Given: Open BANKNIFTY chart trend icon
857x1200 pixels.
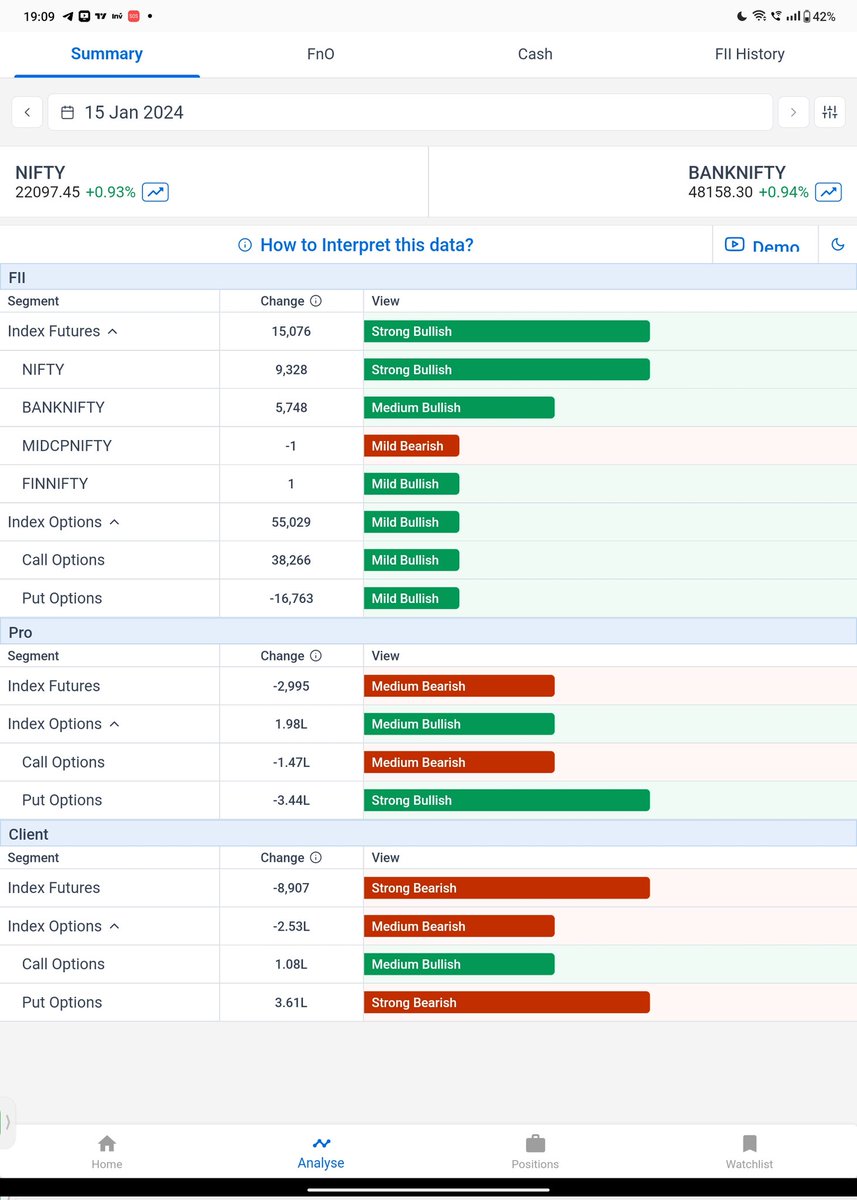Looking at the screenshot, I should [828, 192].
